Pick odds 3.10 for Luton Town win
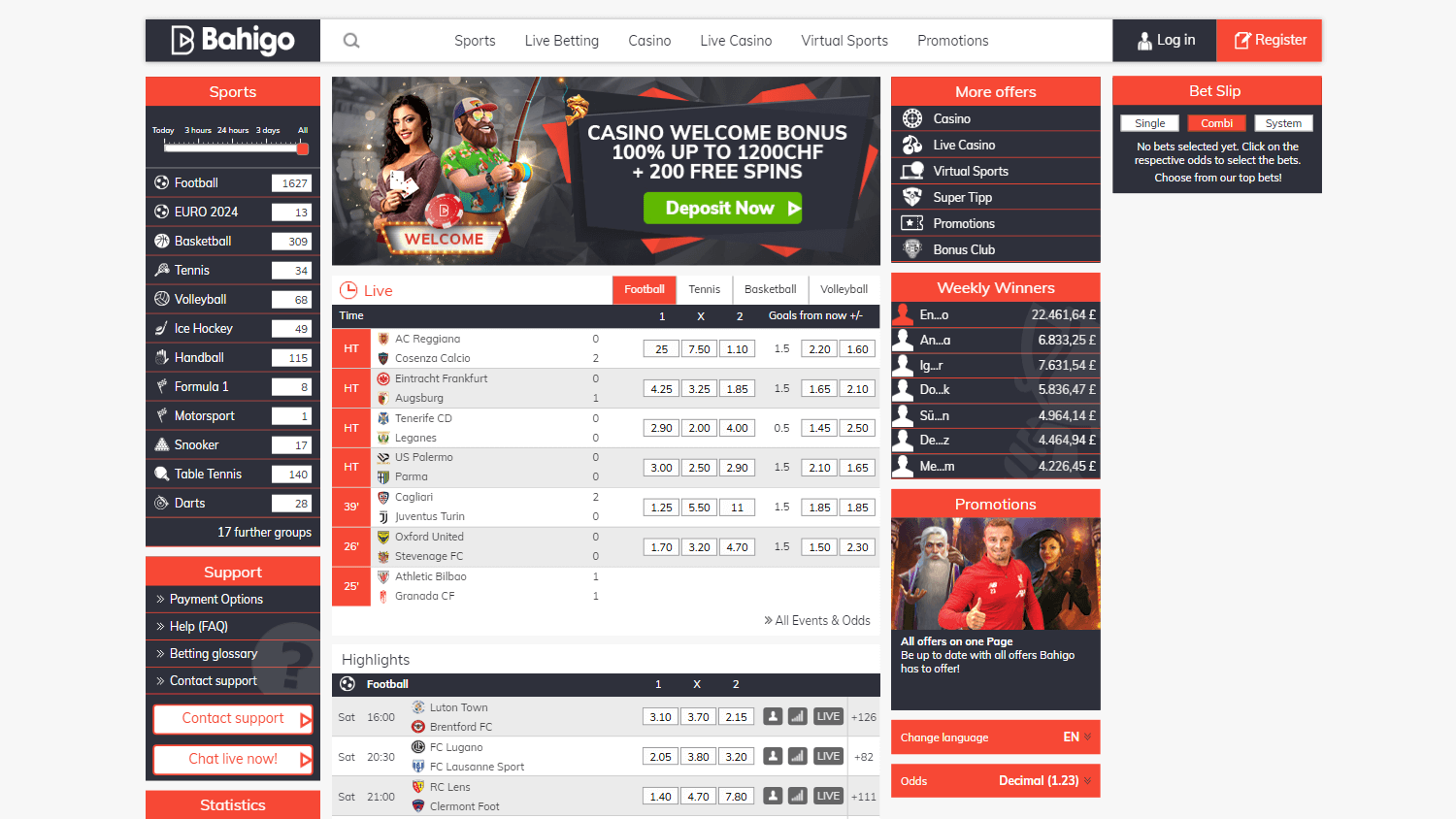Image resolution: width=1456 pixels, height=819 pixels. [x=660, y=717]
